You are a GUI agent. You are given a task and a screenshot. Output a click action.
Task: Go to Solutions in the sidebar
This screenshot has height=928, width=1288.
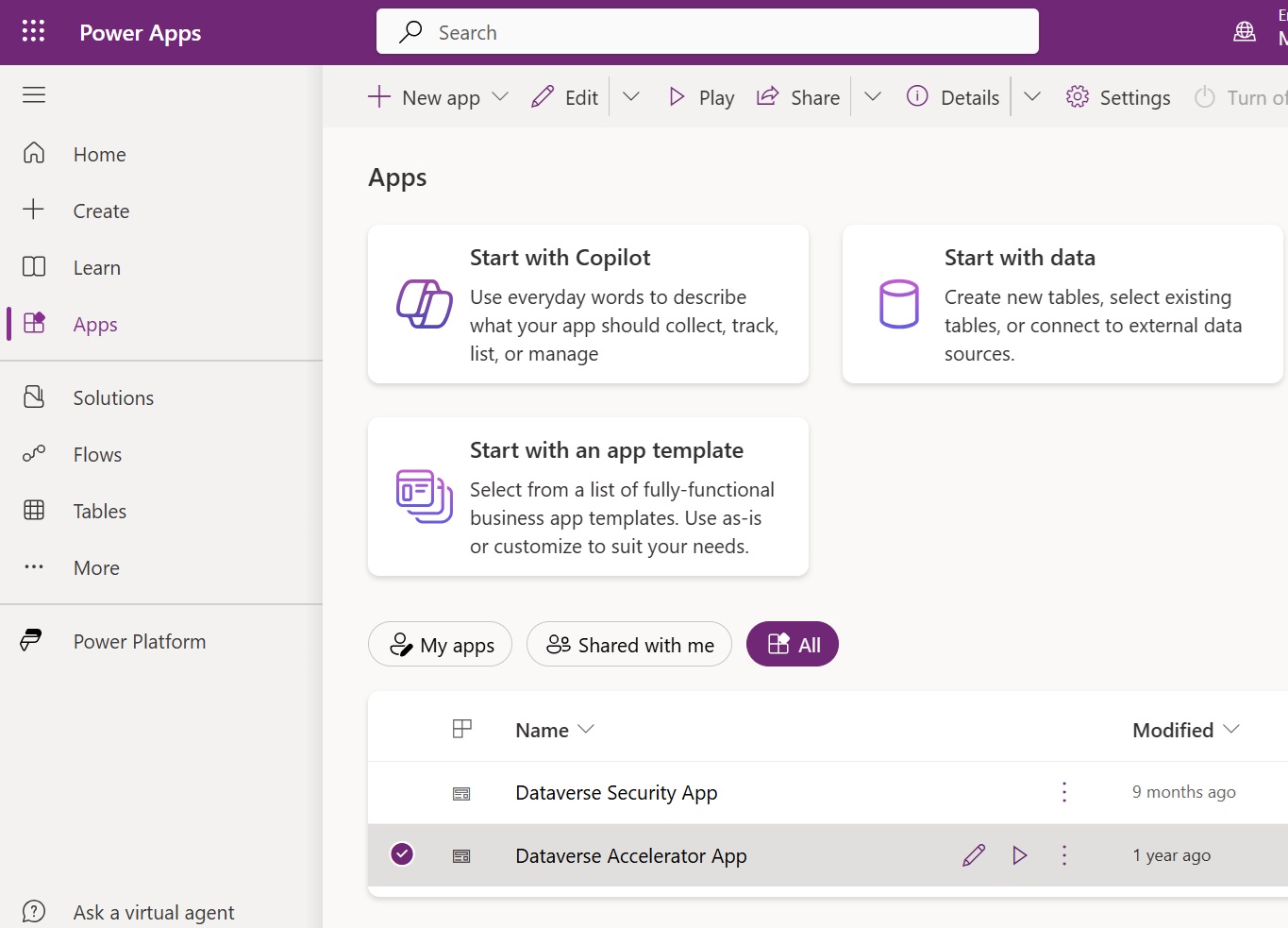pyautogui.click(x=113, y=397)
